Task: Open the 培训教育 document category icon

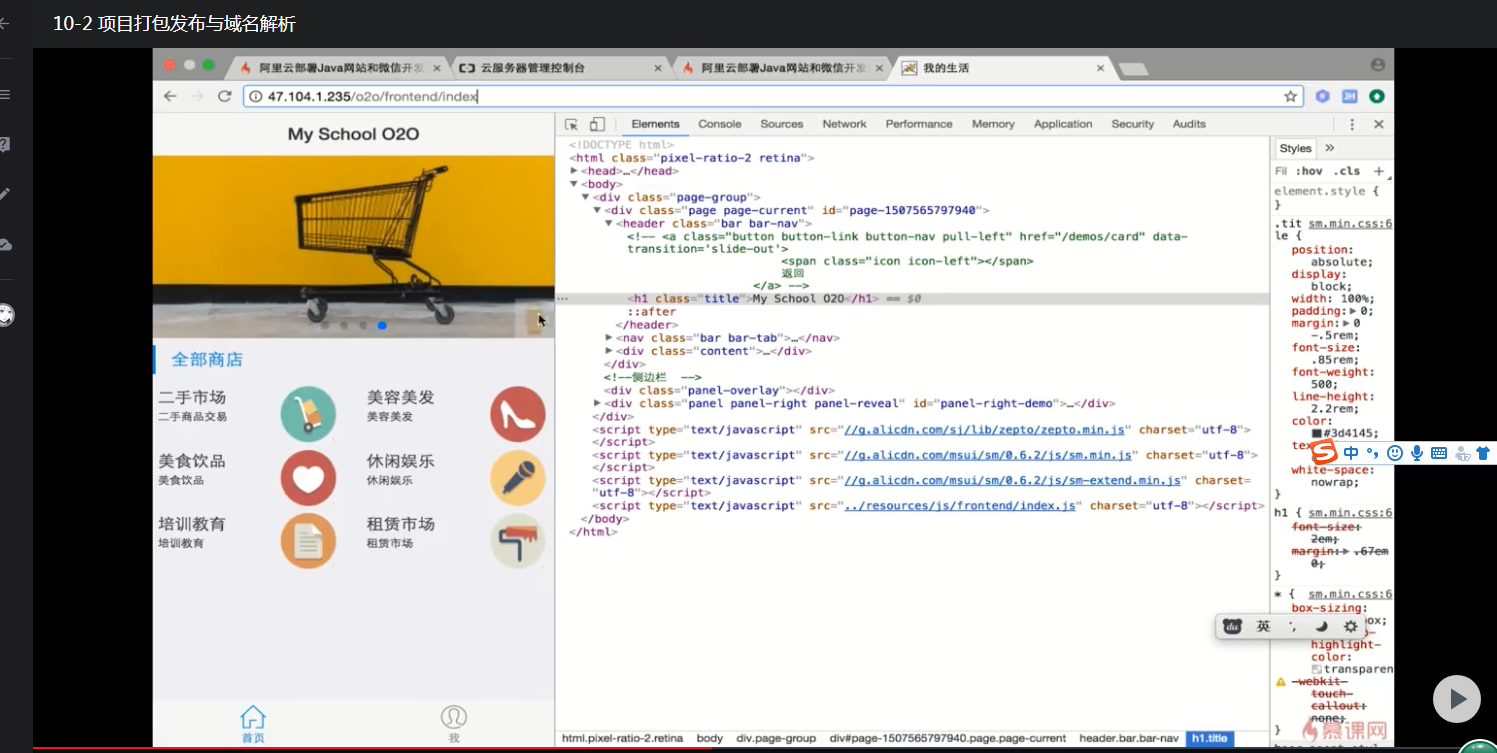Action: pos(308,541)
